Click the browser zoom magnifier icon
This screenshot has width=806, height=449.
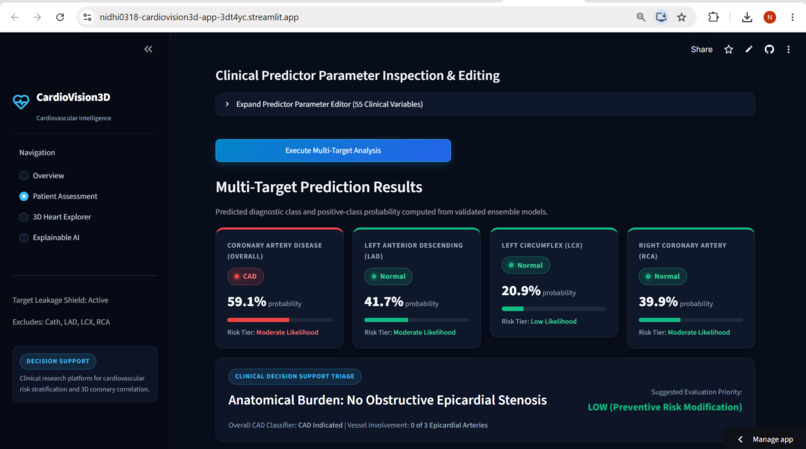(x=640, y=17)
